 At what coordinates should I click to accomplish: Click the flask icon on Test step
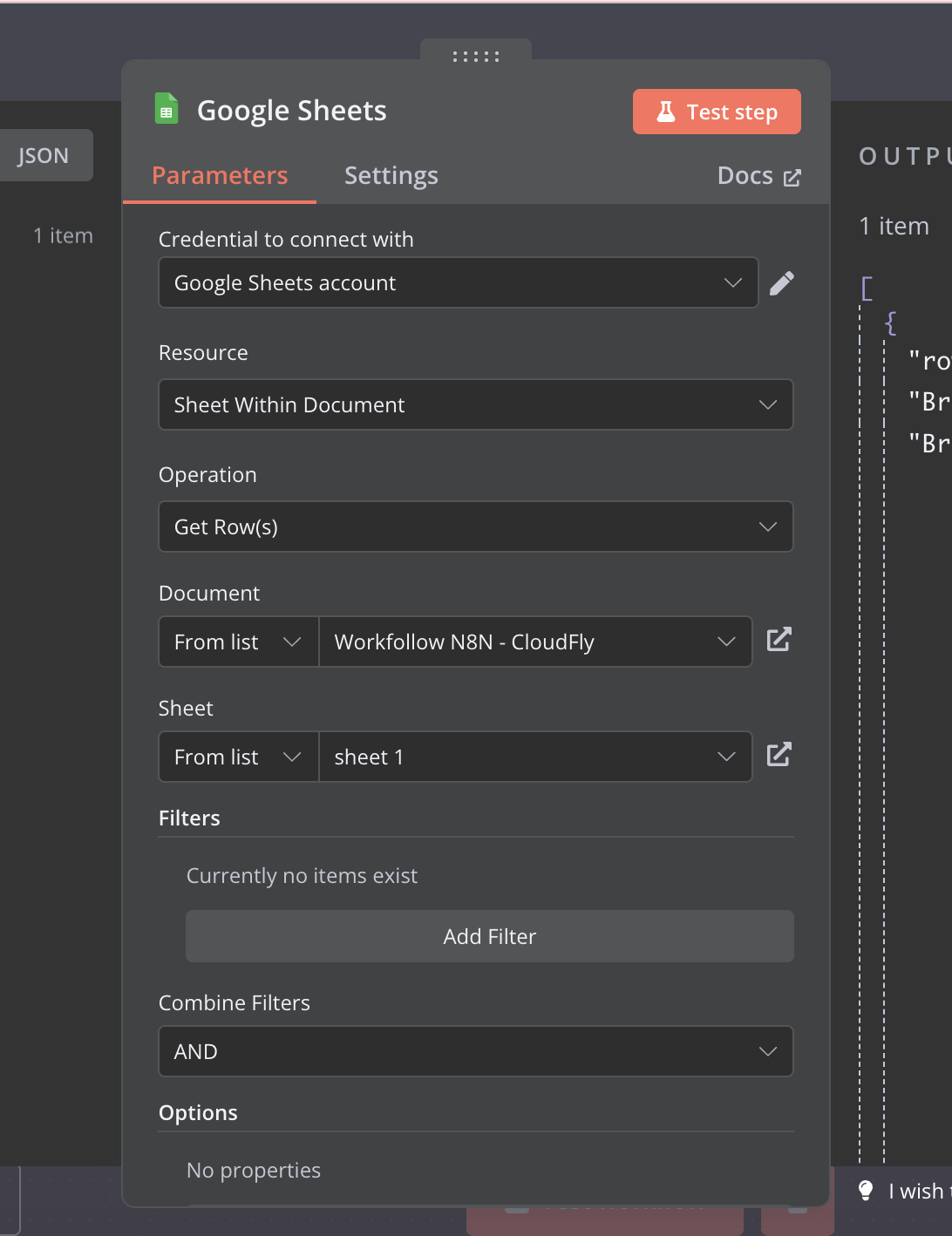666,112
